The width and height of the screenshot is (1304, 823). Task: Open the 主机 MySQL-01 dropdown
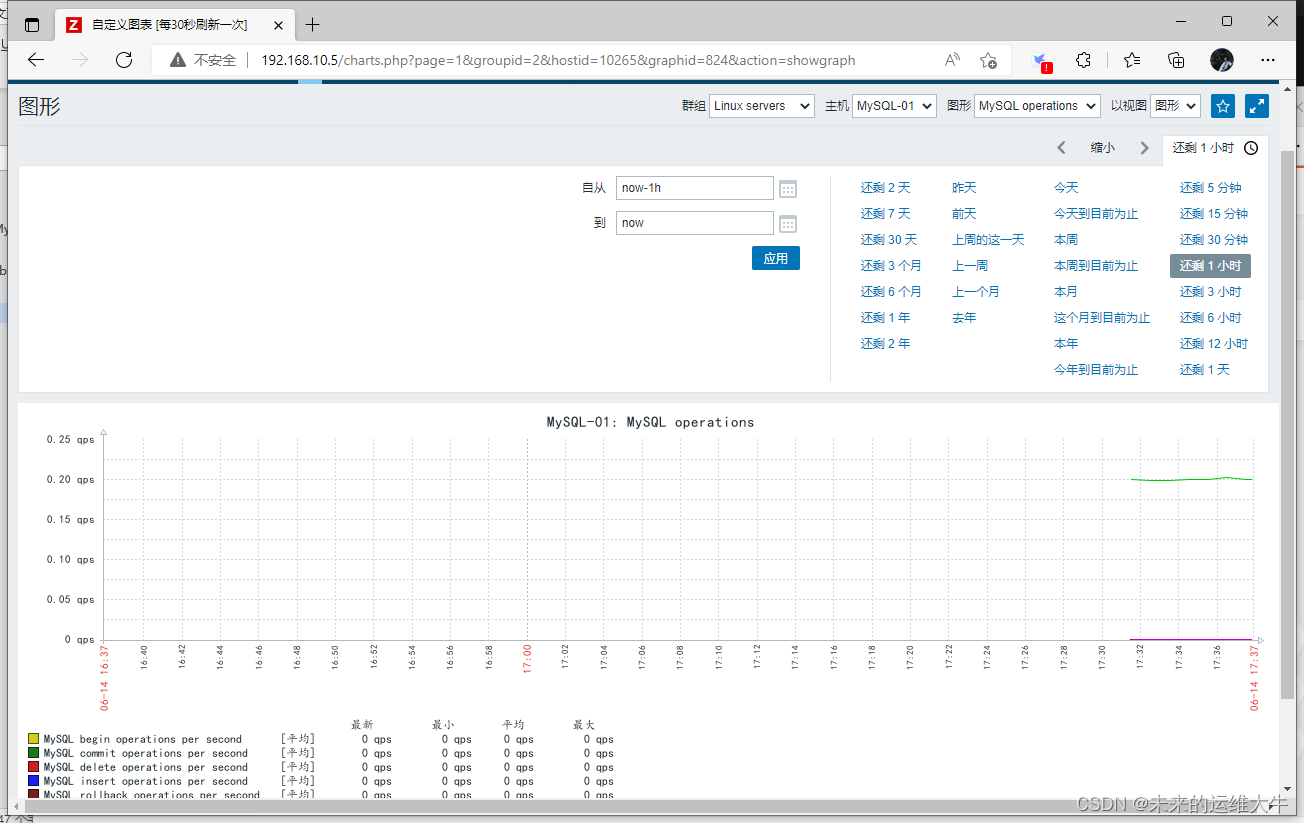coord(893,105)
